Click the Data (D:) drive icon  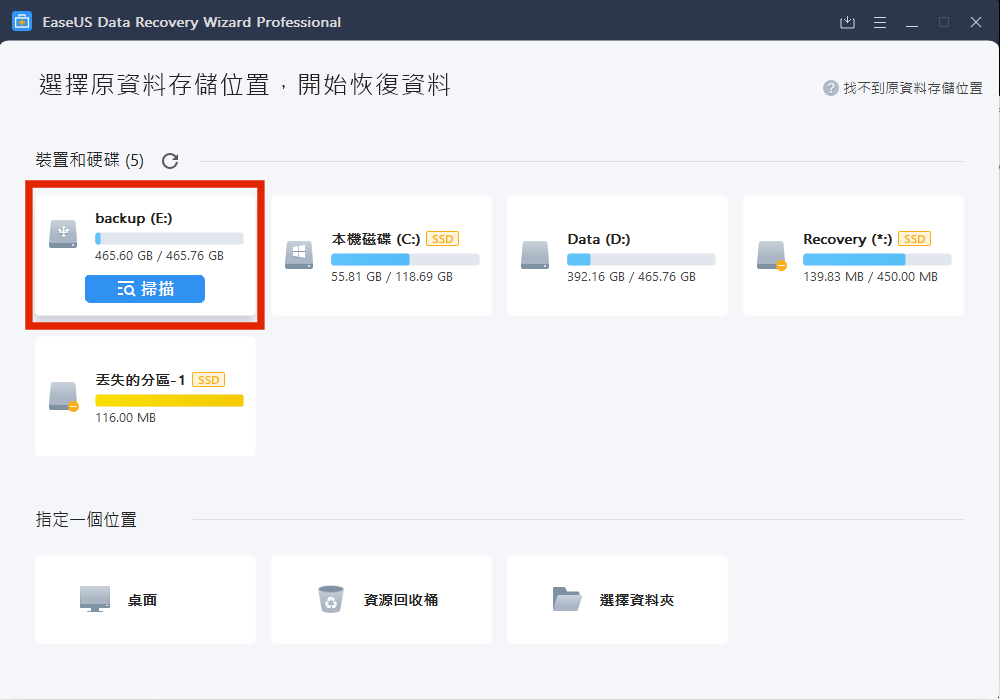pos(534,255)
